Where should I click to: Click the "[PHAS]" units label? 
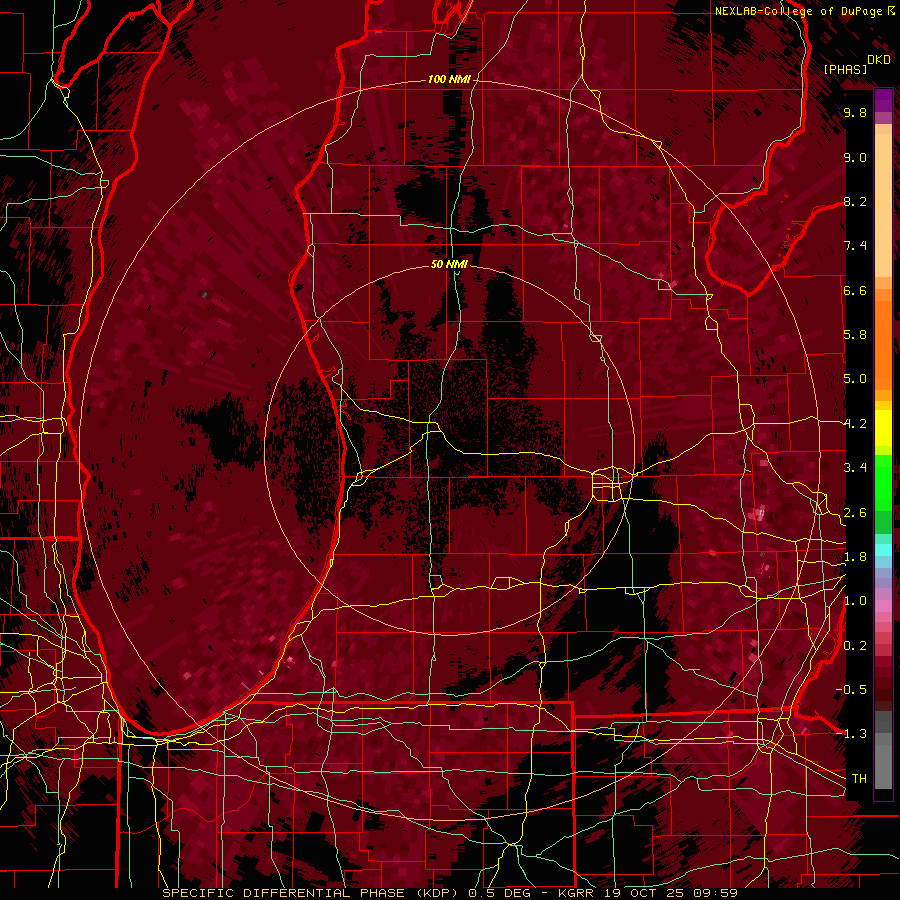coord(845,69)
